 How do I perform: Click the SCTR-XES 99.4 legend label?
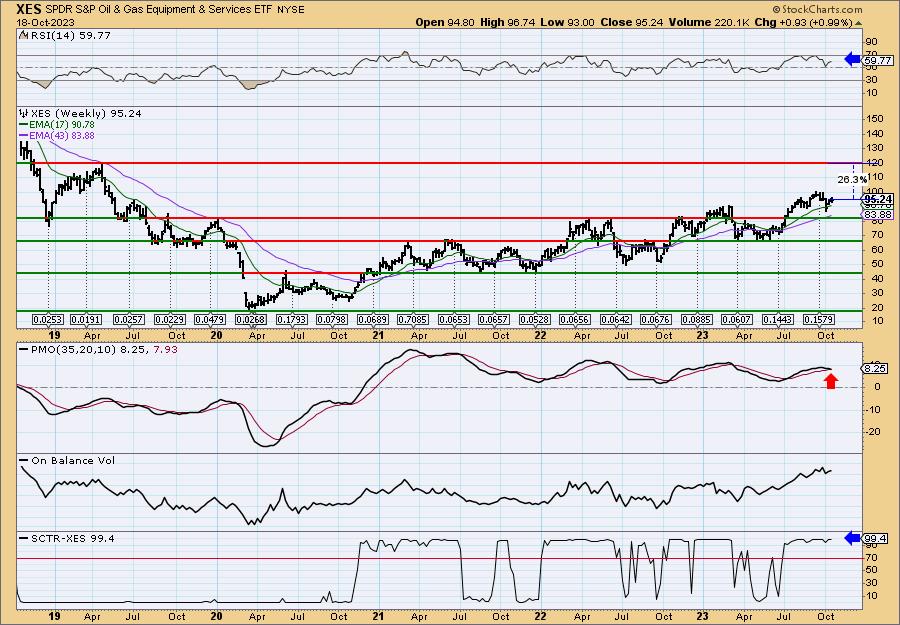(x=72, y=538)
